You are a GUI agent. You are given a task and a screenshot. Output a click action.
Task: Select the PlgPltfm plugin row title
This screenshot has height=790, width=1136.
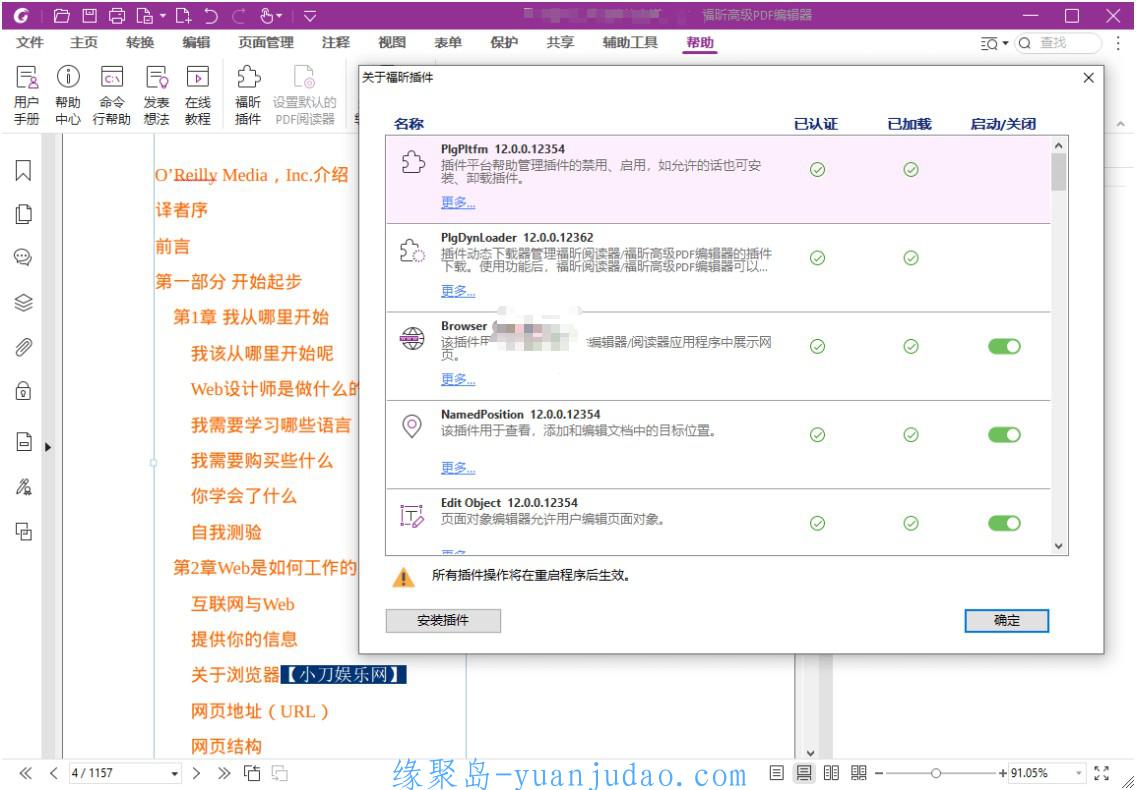click(503, 149)
